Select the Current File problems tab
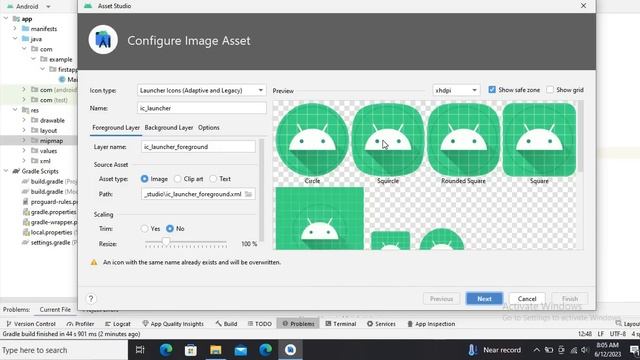640x360 pixels. [x=55, y=309]
